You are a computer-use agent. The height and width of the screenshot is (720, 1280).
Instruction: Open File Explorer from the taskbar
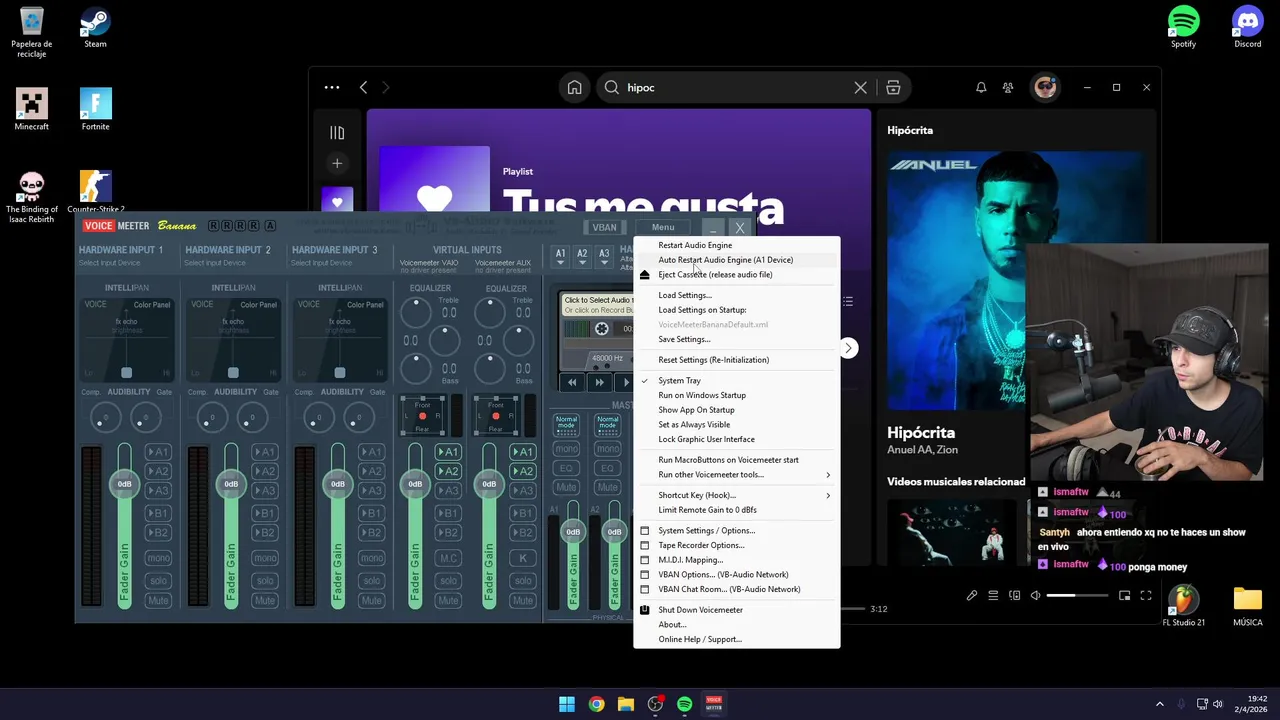(x=626, y=704)
